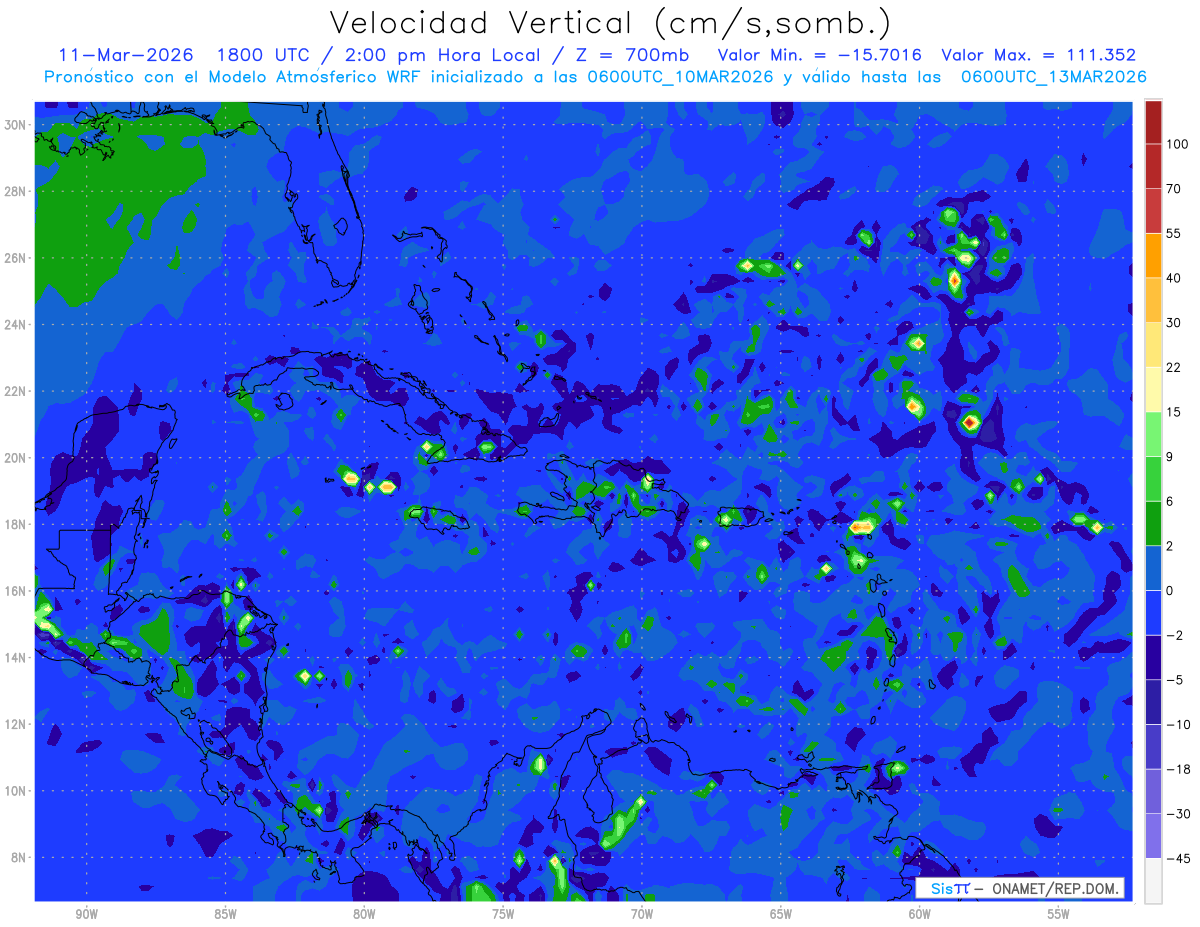This screenshot has height=927, width=1200.
Task: Click the colorbar value label 70
Action: click(1174, 189)
